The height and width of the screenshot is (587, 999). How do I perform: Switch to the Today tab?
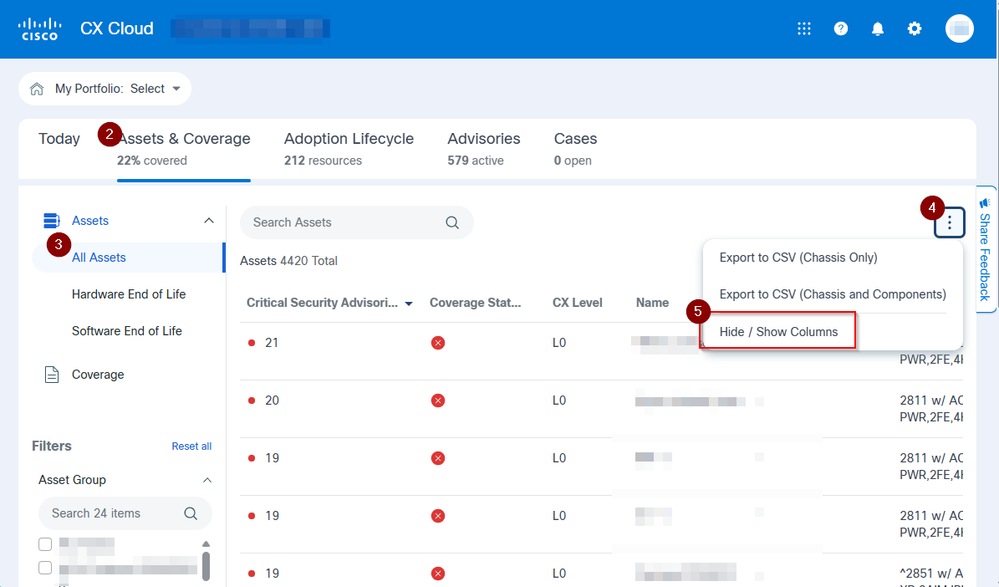tap(59, 138)
